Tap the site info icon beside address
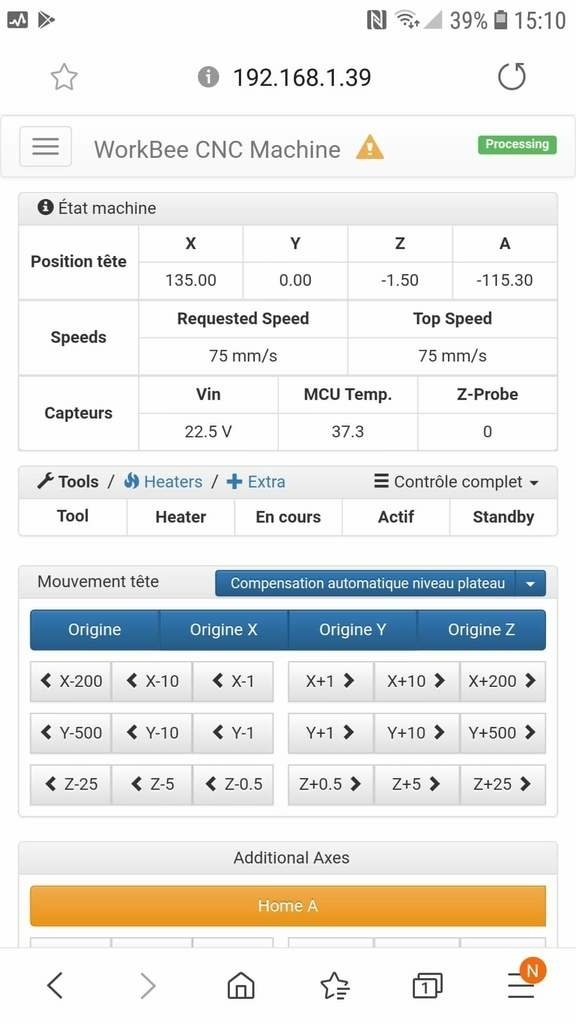The image size is (576, 1024). [x=208, y=78]
